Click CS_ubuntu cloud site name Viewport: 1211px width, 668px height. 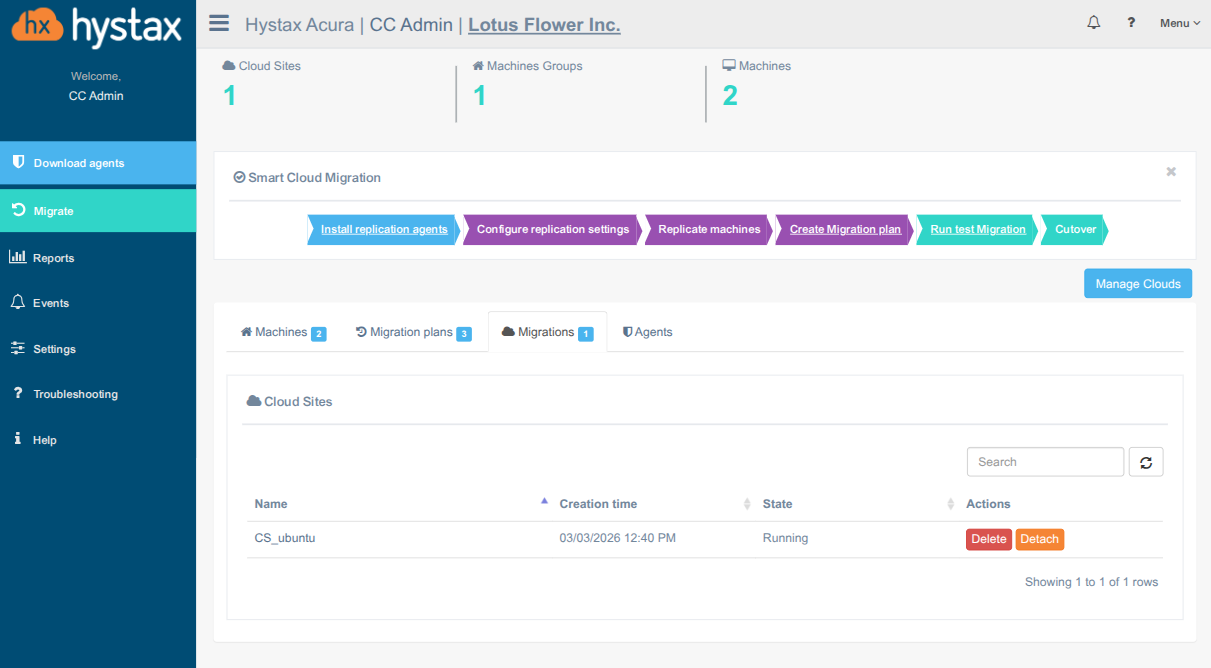[285, 538]
